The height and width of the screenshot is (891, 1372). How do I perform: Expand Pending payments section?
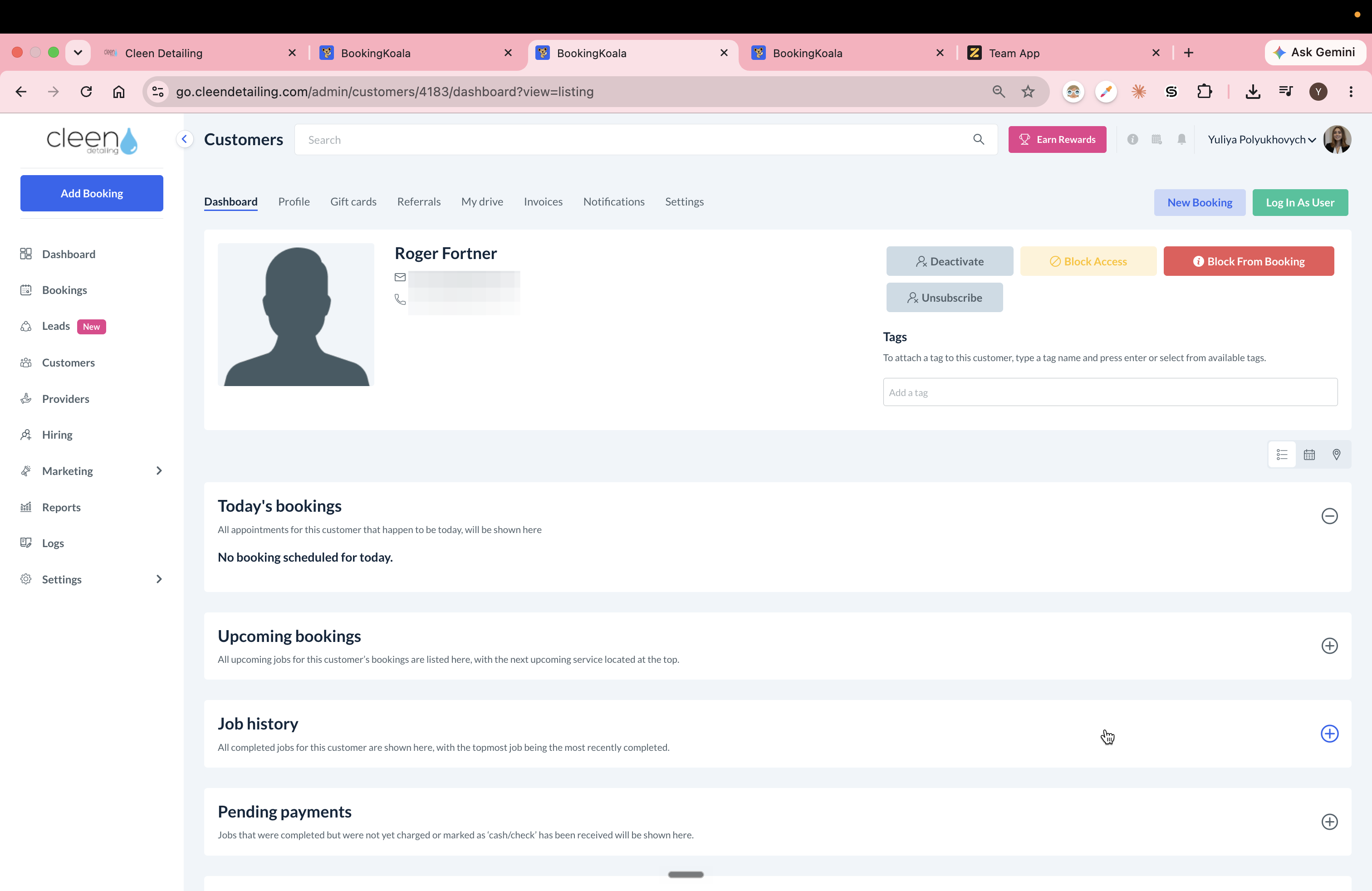(1329, 822)
